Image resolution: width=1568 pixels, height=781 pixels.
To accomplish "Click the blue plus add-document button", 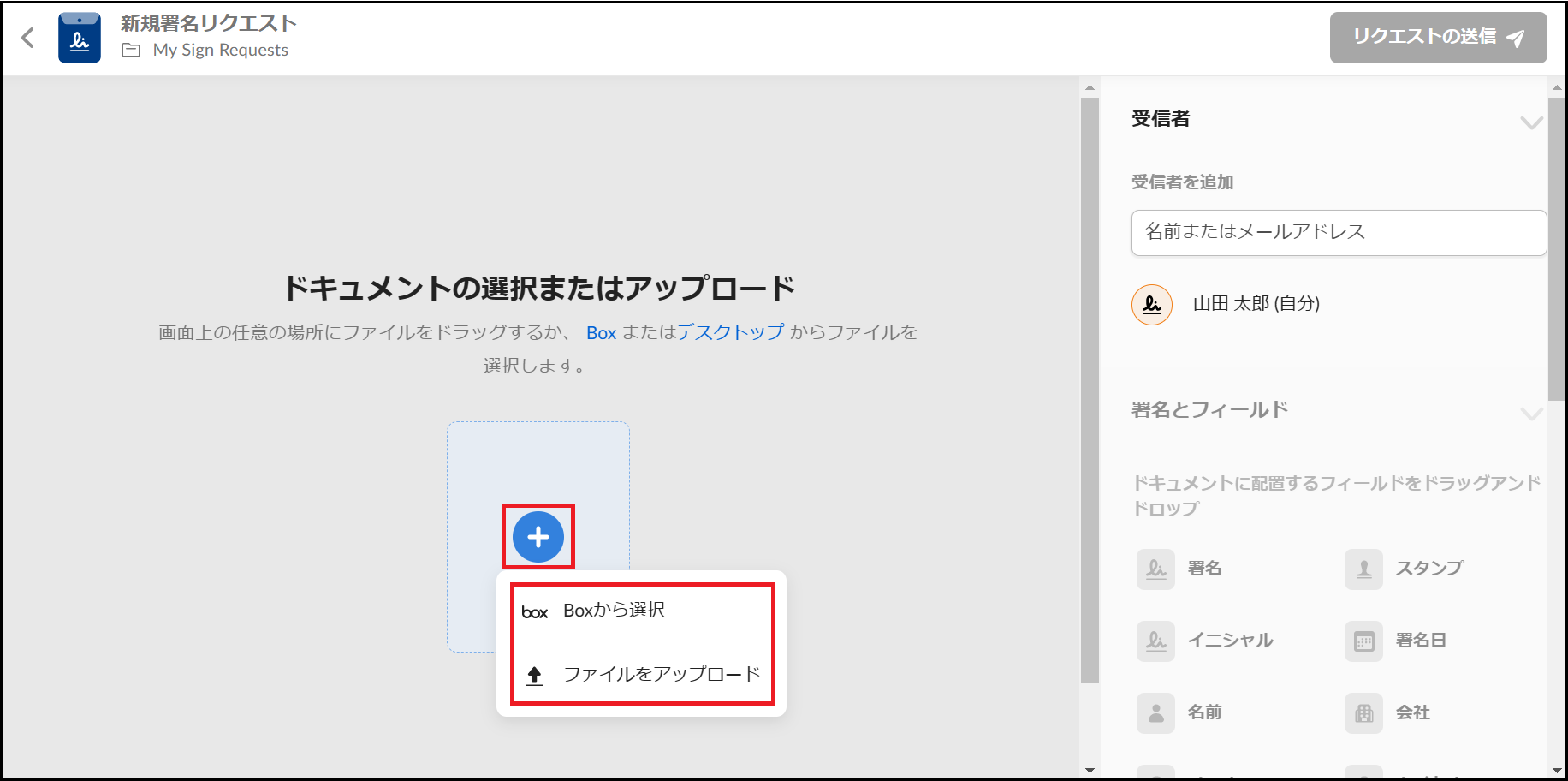I will pyautogui.click(x=538, y=537).
